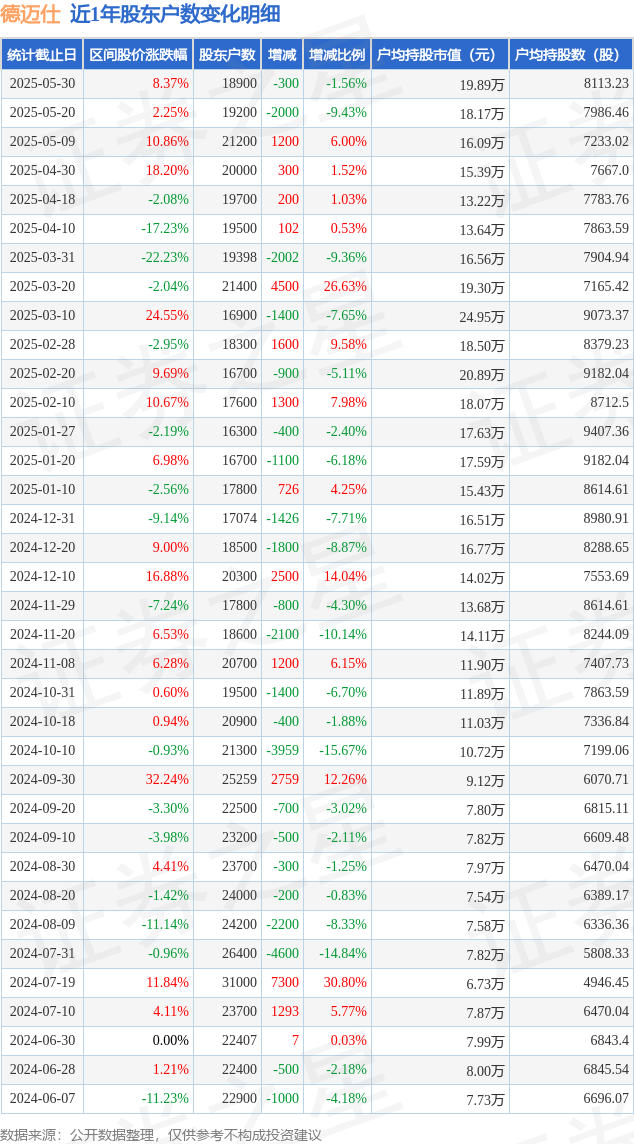Image resolution: width=634 pixels, height=1144 pixels.
Task: Select the 股东户数 column header
Action: pos(228,54)
